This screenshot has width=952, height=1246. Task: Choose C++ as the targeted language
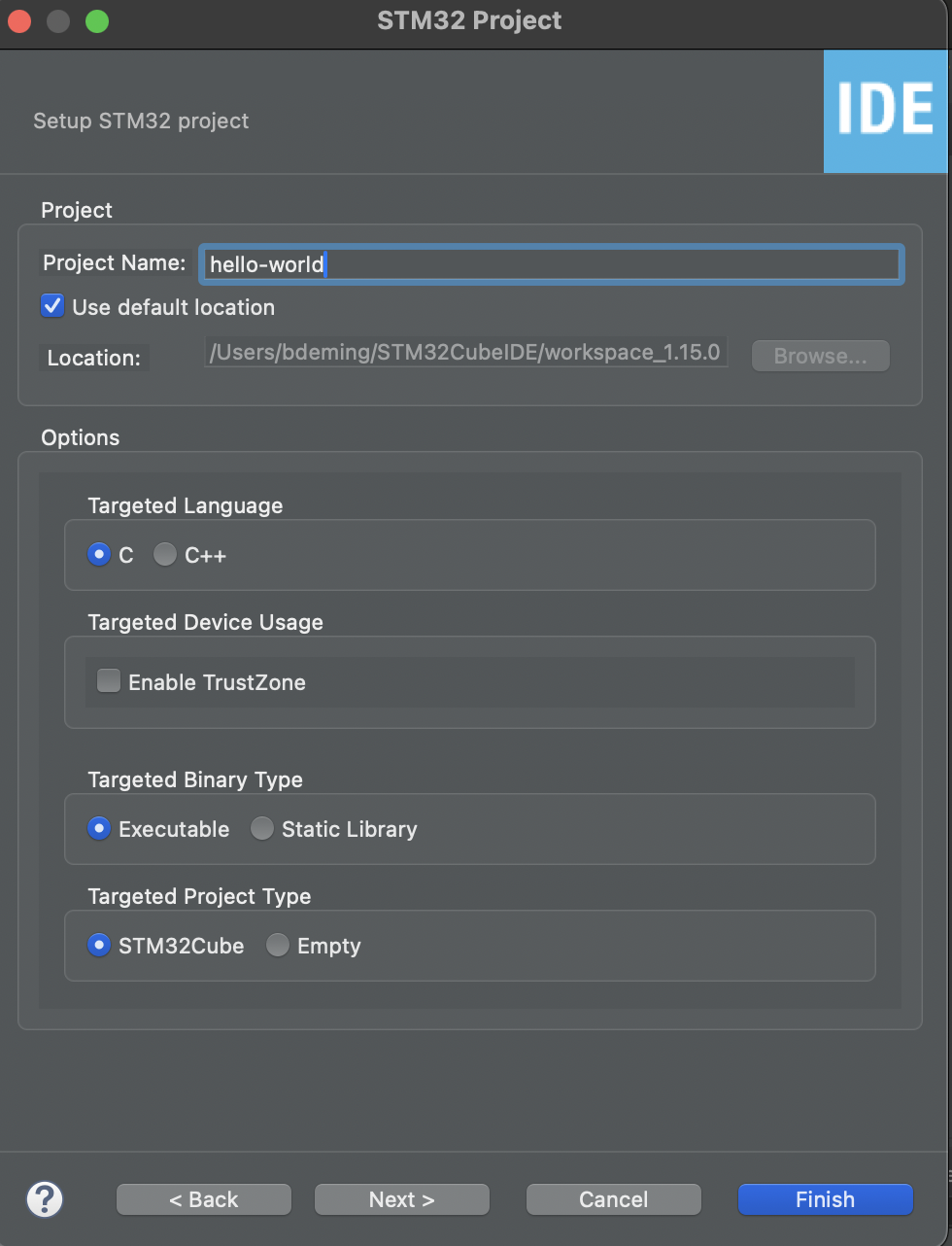165,554
